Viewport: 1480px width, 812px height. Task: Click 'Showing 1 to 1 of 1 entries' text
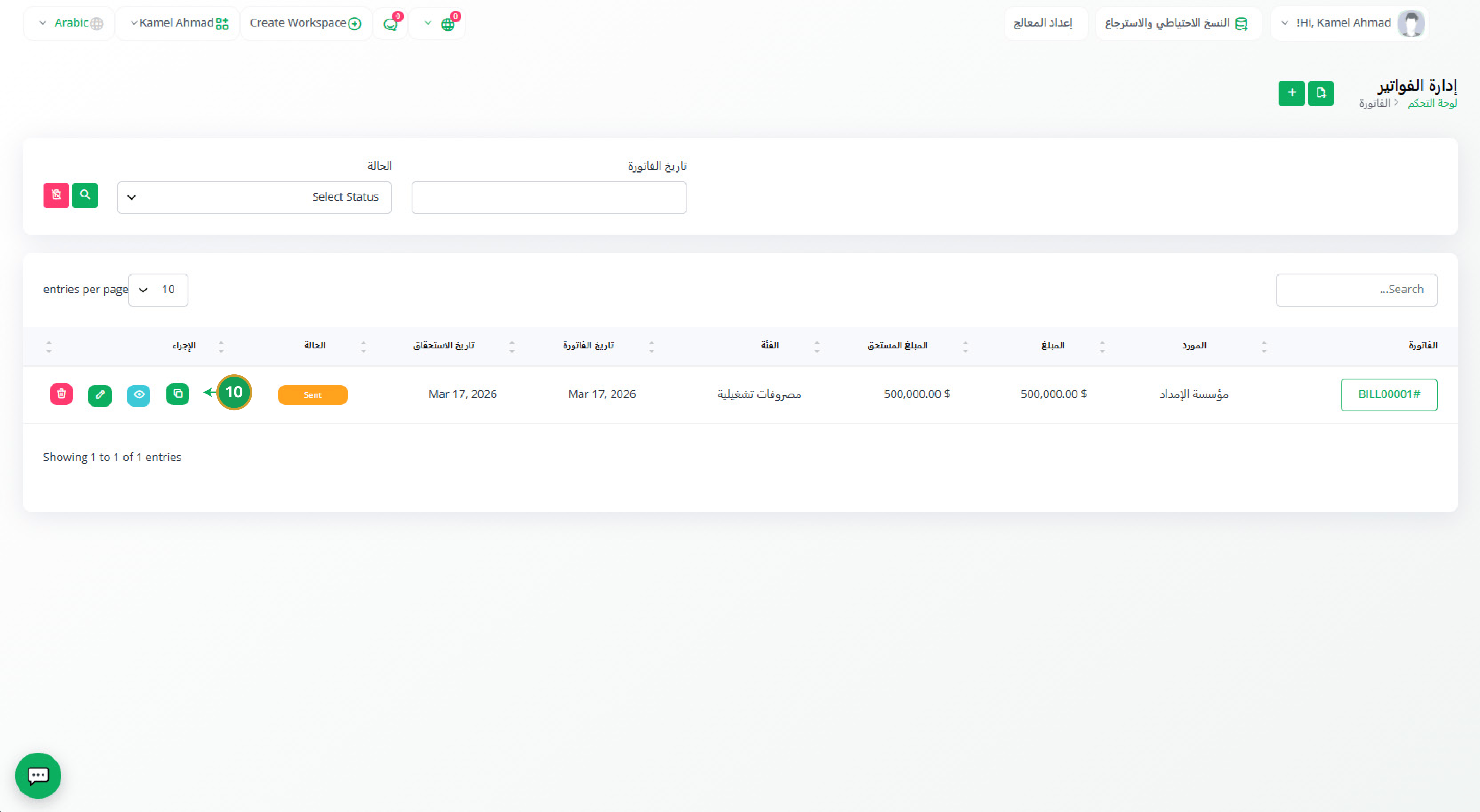click(x=112, y=457)
